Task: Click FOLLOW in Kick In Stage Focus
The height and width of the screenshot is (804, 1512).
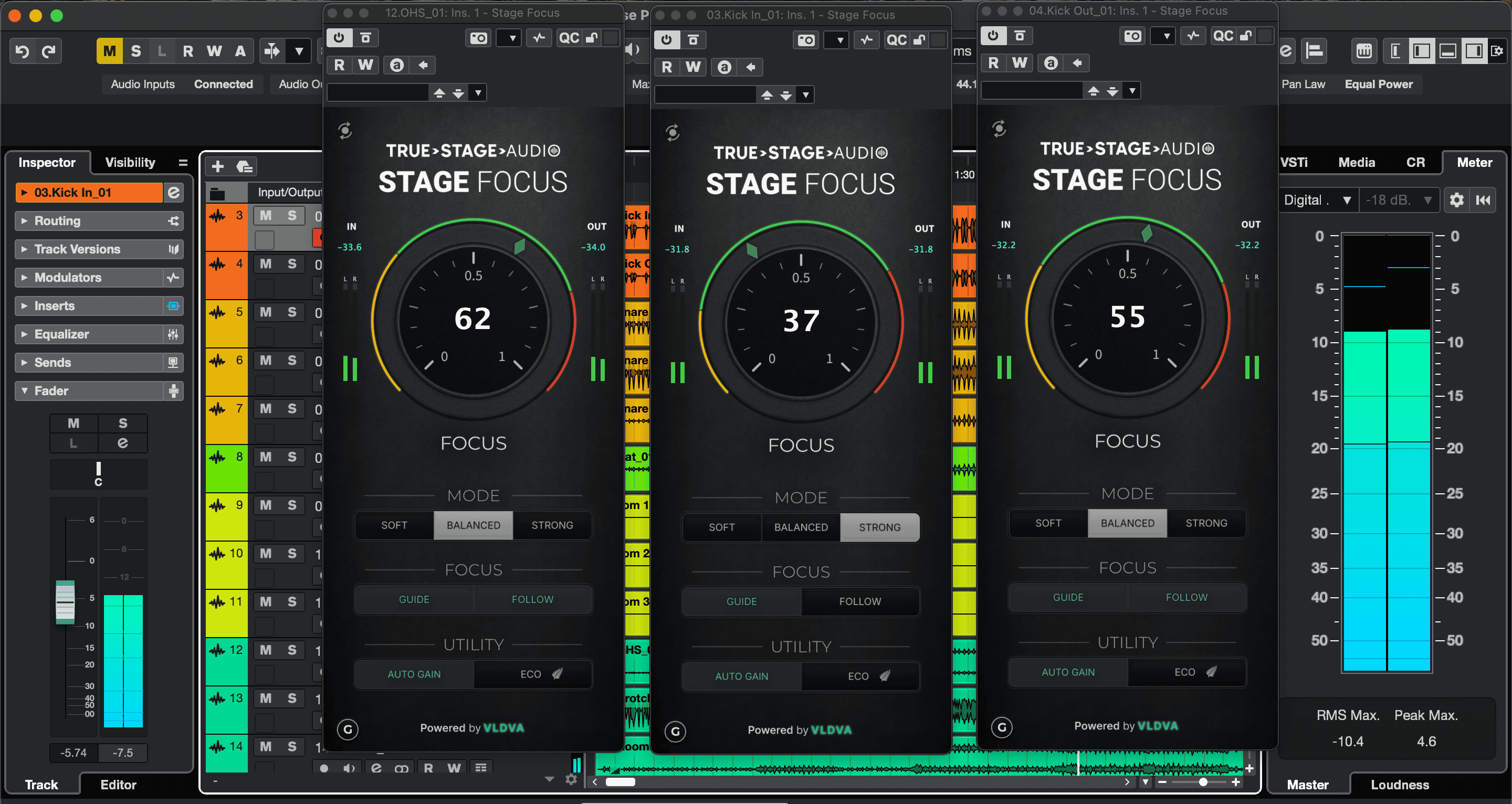Action: point(860,601)
